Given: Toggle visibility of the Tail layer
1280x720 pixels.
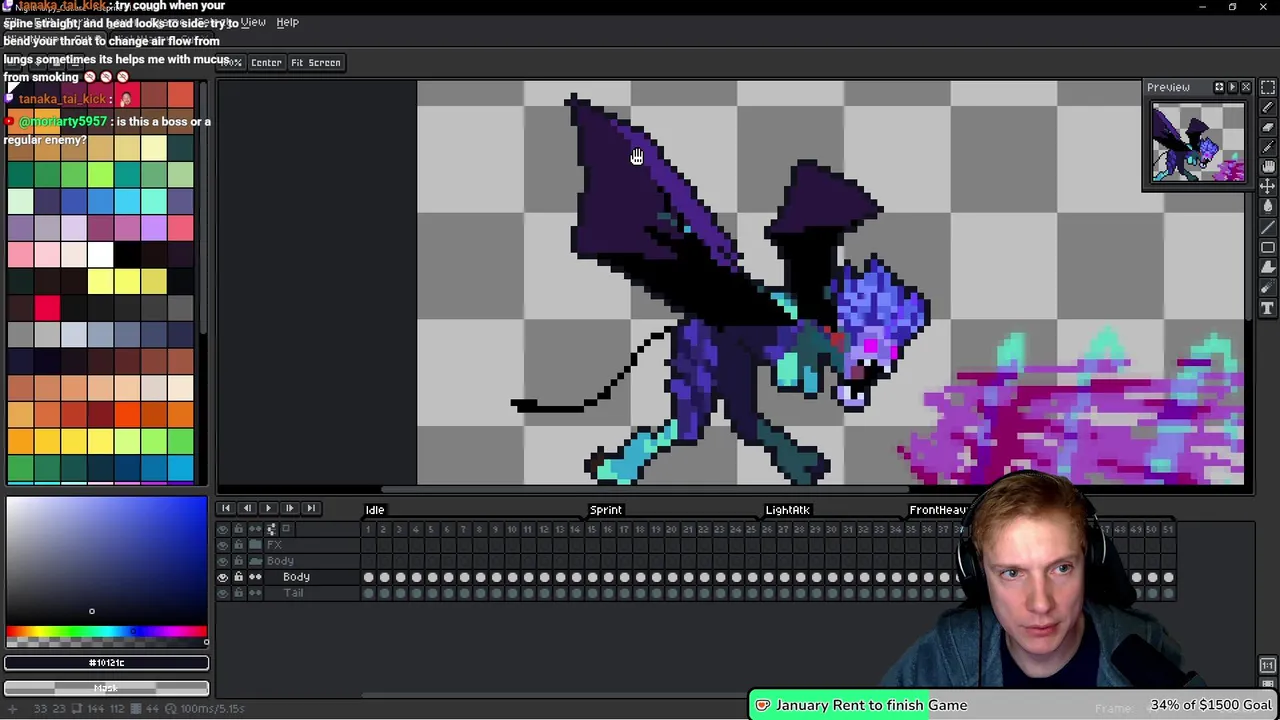Looking at the screenshot, I should point(223,593).
